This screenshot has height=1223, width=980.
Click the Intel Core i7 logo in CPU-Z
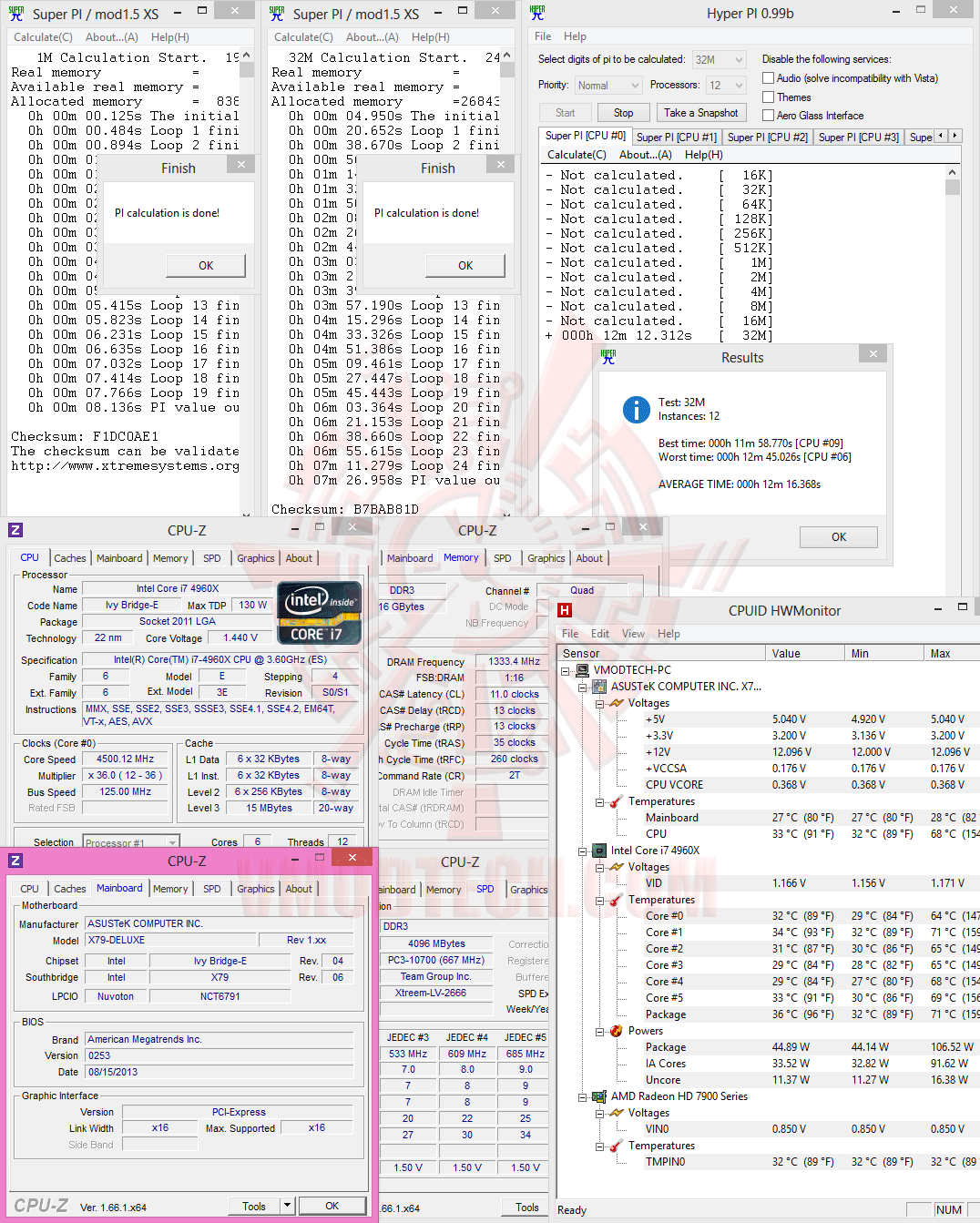pyautogui.click(x=318, y=613)
